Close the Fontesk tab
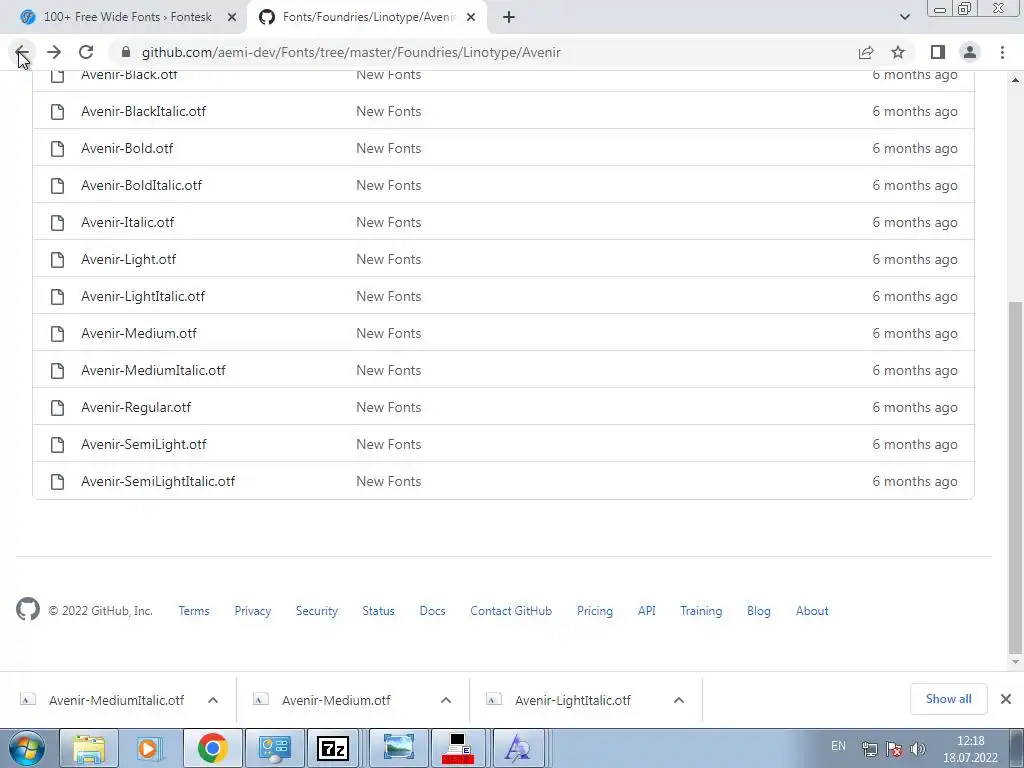The height and width of the screenshot is (768, 1024). pyautogui.click(x=232, y=17)
